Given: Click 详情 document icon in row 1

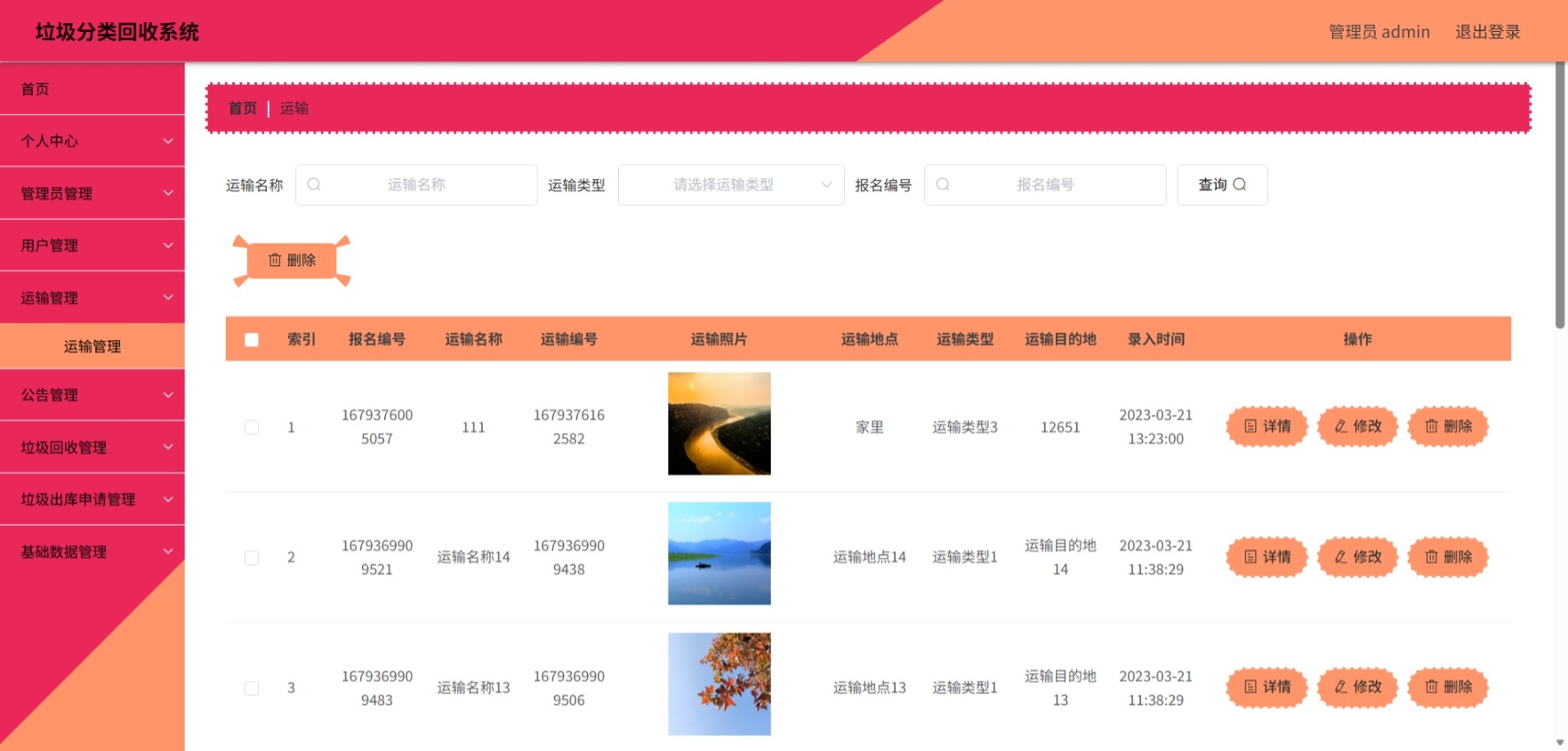Looking at the screenshot, I should pos(1250,426).
